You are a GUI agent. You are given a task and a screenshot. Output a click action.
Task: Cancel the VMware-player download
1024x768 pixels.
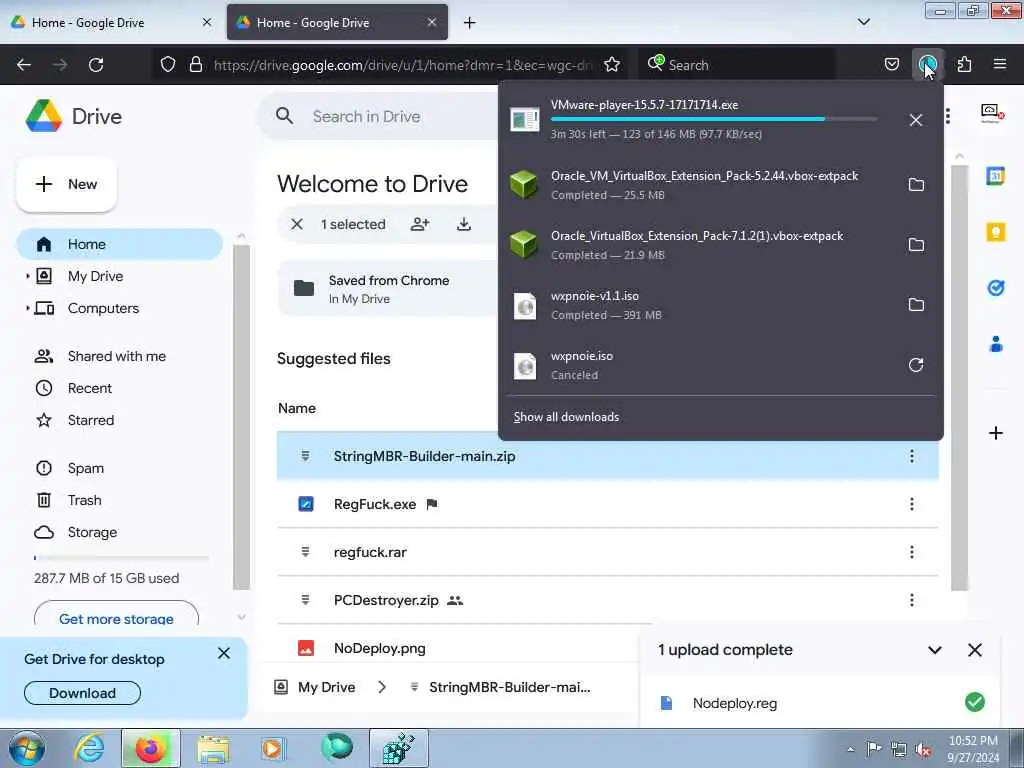(x=916, y=120)
